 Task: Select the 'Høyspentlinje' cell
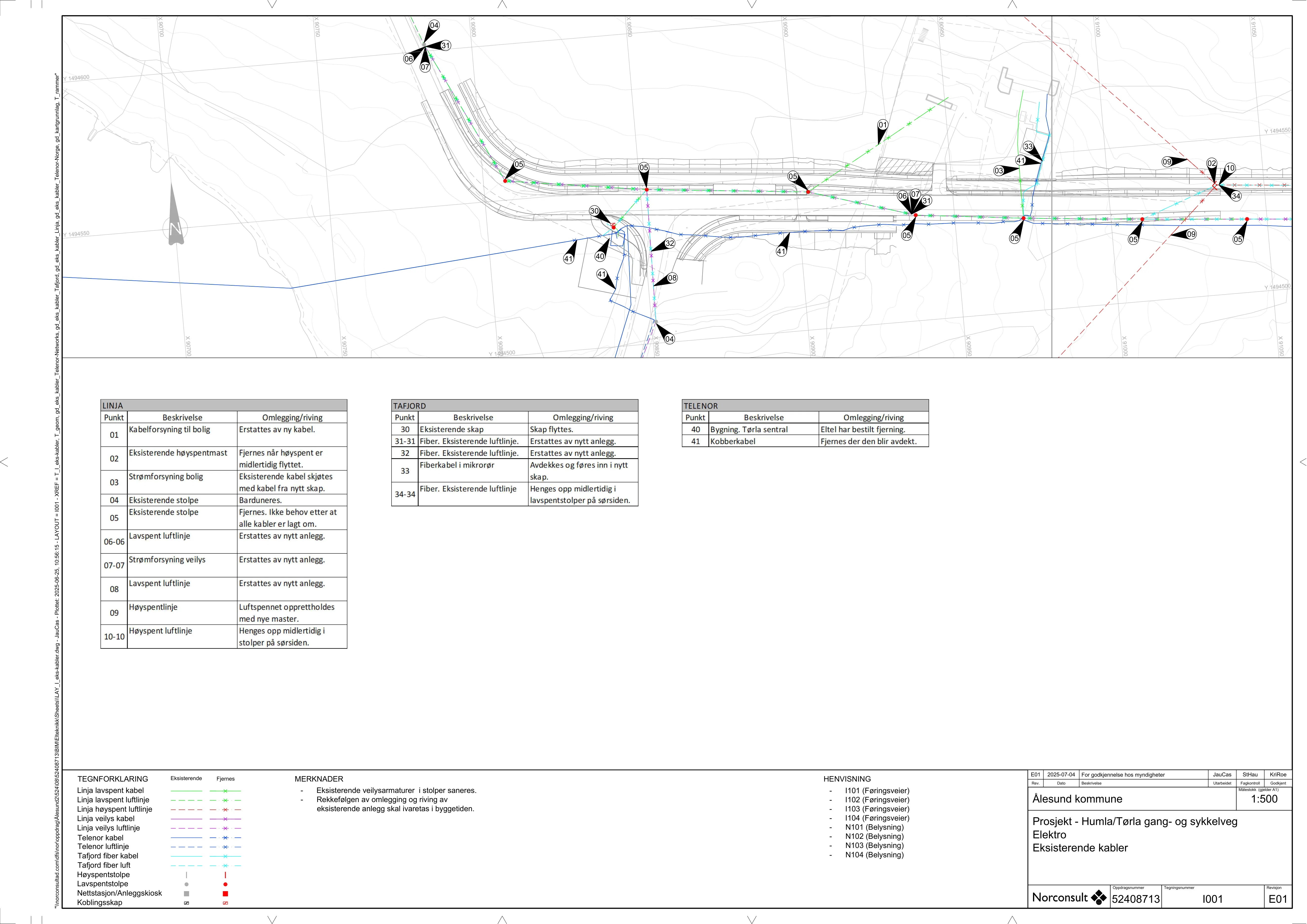click(x=182, y=612)
